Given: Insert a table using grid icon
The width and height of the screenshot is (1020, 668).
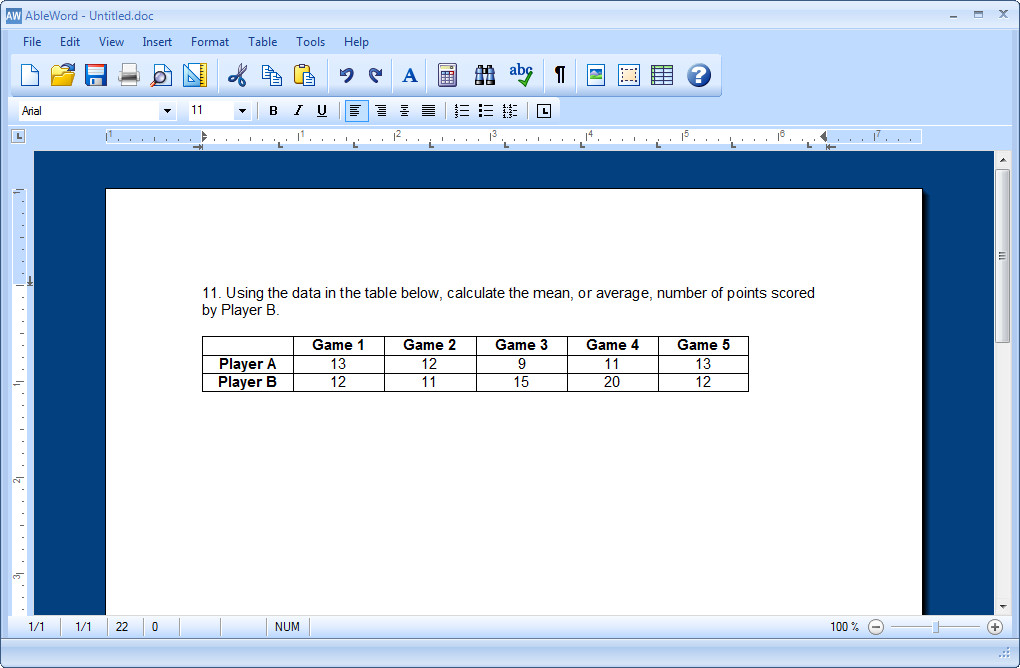Looking at the screenshot, I should [x=662, y=75].
